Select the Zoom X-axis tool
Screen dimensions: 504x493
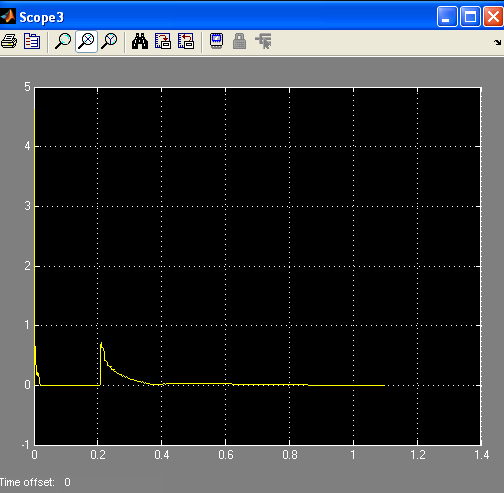[87, 42]
